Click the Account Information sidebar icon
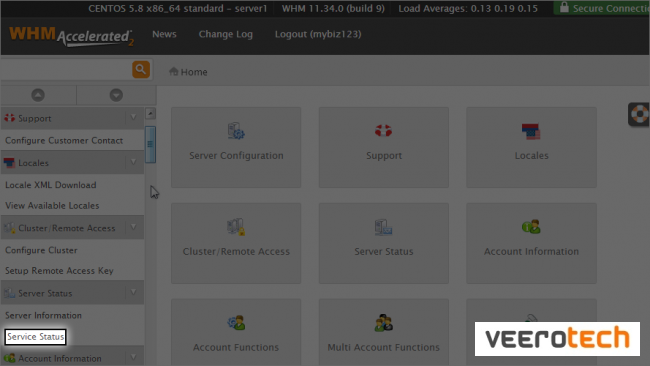Viewport: 650px width, 366px height. (9, 358)
